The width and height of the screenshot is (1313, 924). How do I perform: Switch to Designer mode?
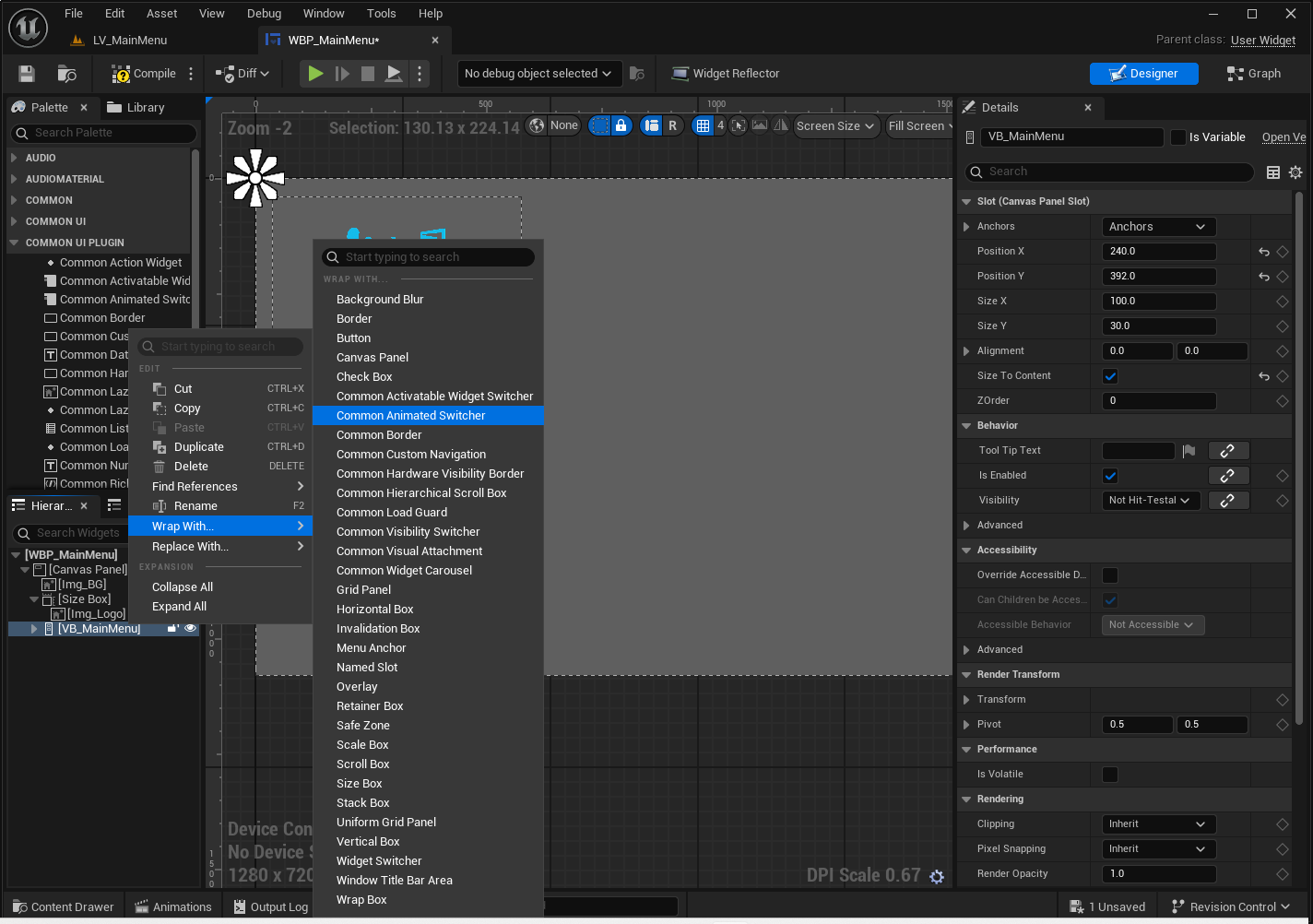1143,74
